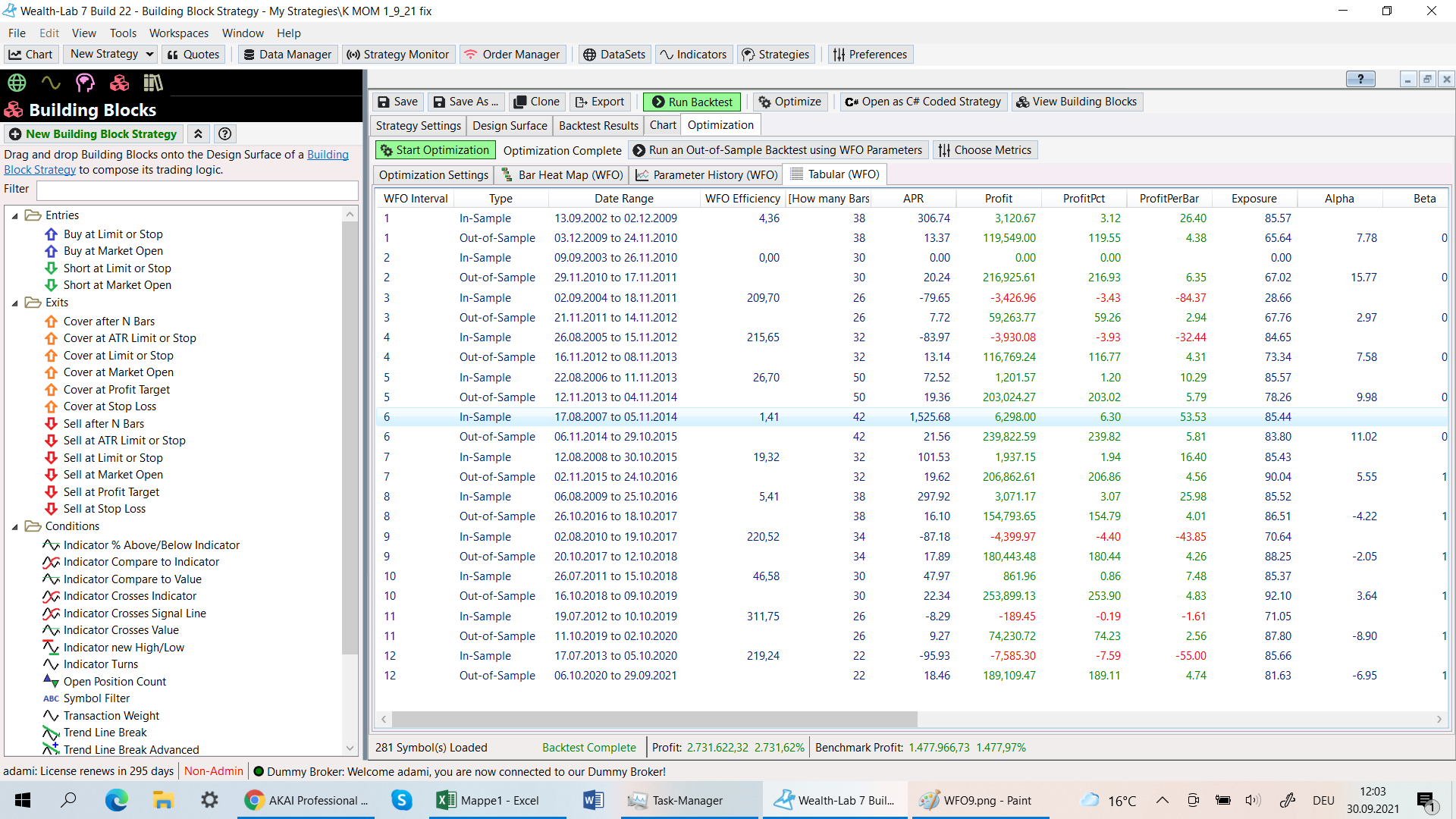The image size is (1456, 819).
Task: Follow the Building Block Strategy link
Action: tap(327, 155)
